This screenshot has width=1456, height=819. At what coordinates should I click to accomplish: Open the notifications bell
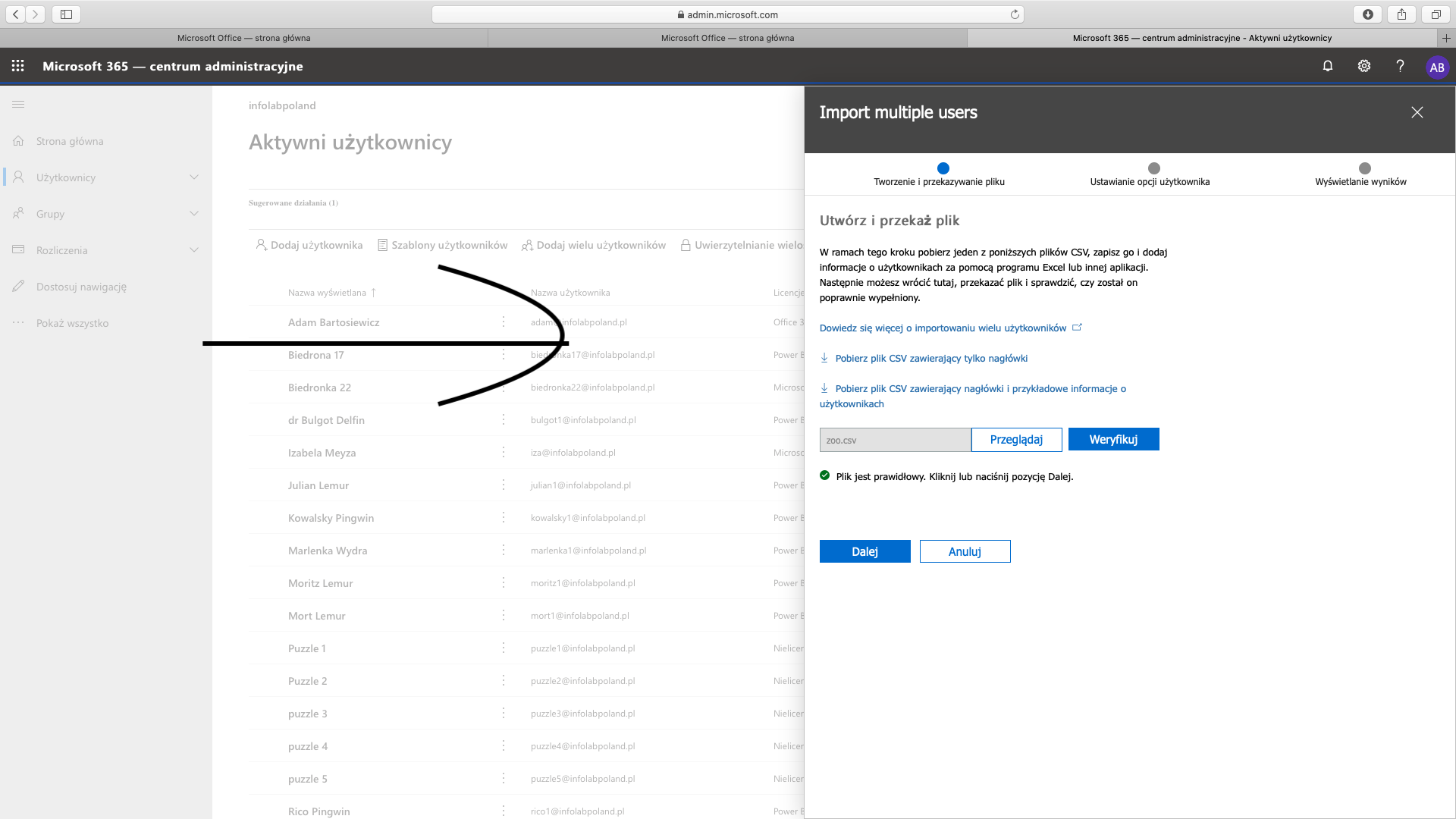coord(1328,66)
